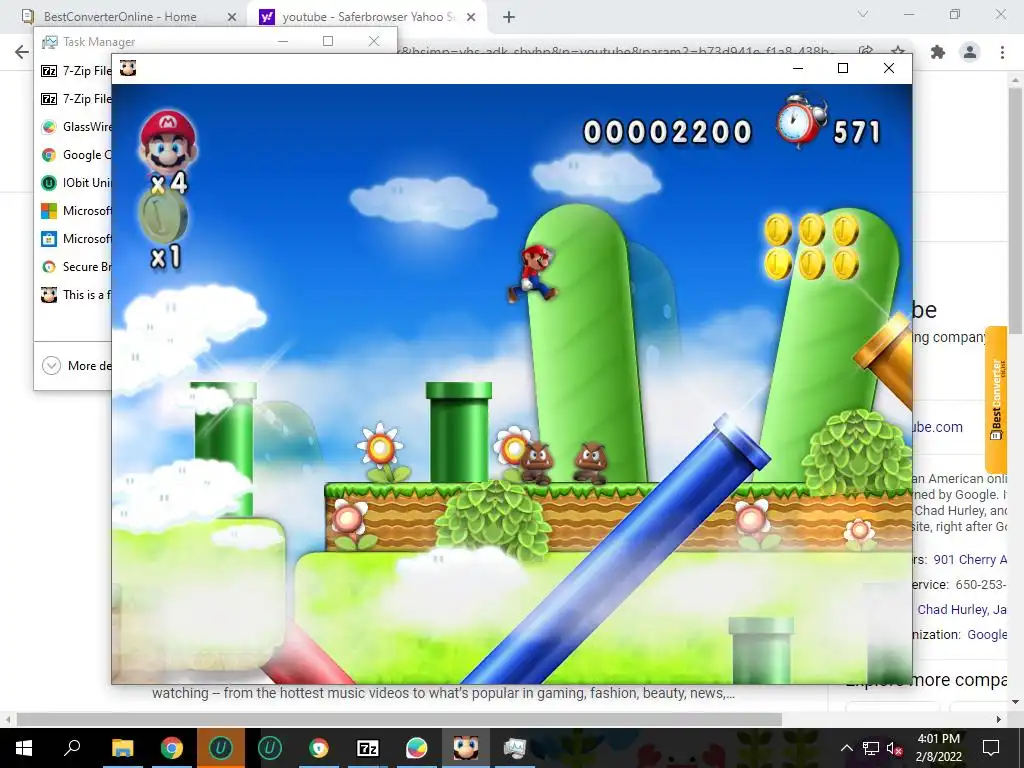Open Secure Browser taskbar icon

coord(318,748)
